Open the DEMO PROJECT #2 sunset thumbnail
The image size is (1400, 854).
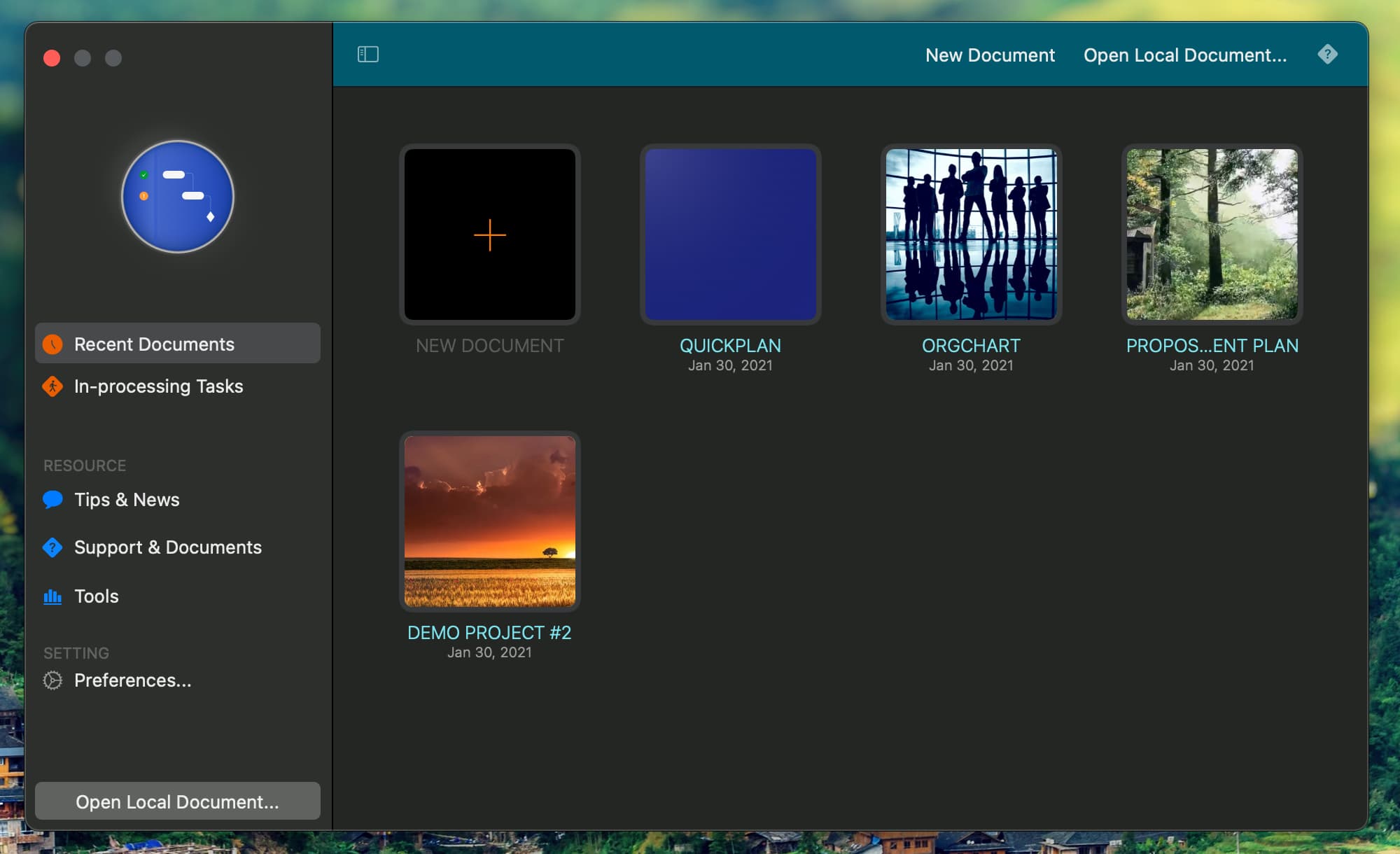(x=489, y=521)
